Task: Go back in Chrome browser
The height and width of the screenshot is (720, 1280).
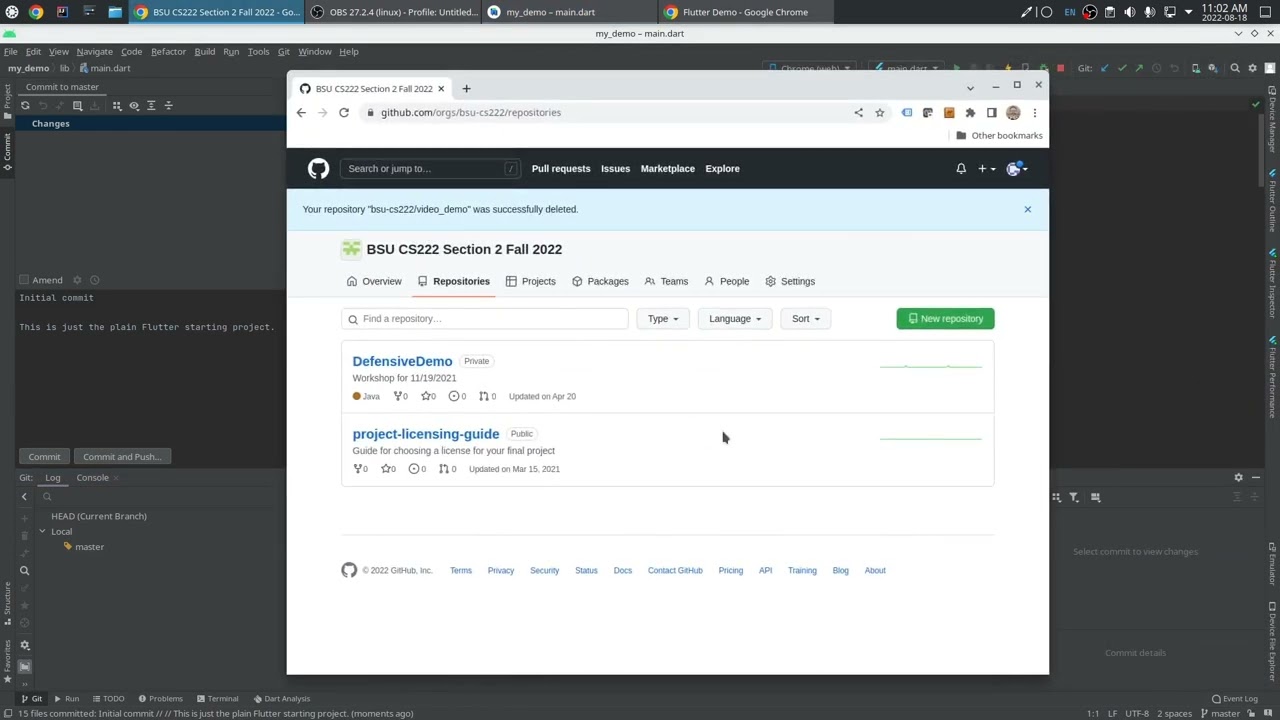Action: coord(301,113)
